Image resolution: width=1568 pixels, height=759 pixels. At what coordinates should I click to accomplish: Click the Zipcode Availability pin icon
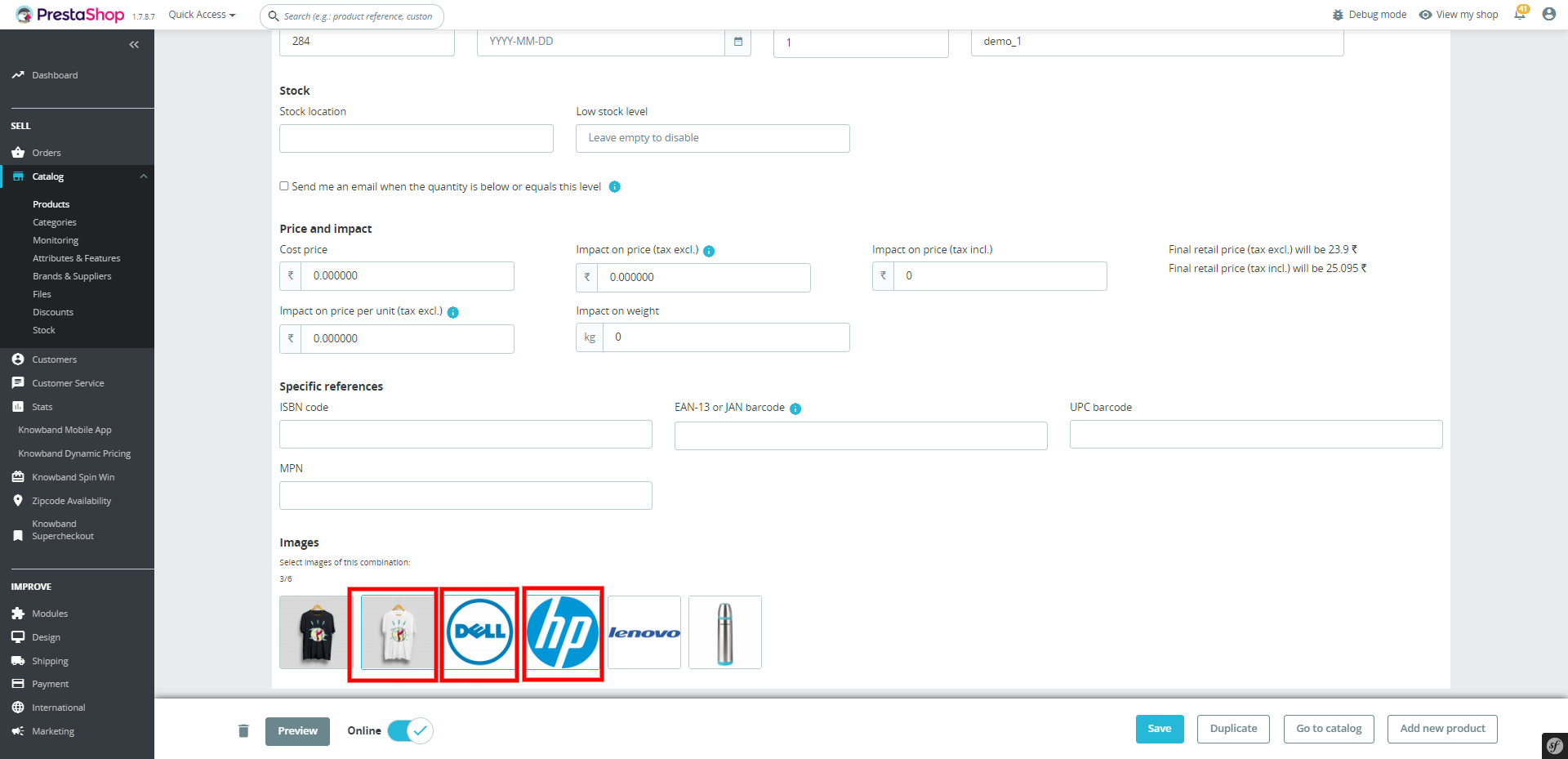(18, 501)
